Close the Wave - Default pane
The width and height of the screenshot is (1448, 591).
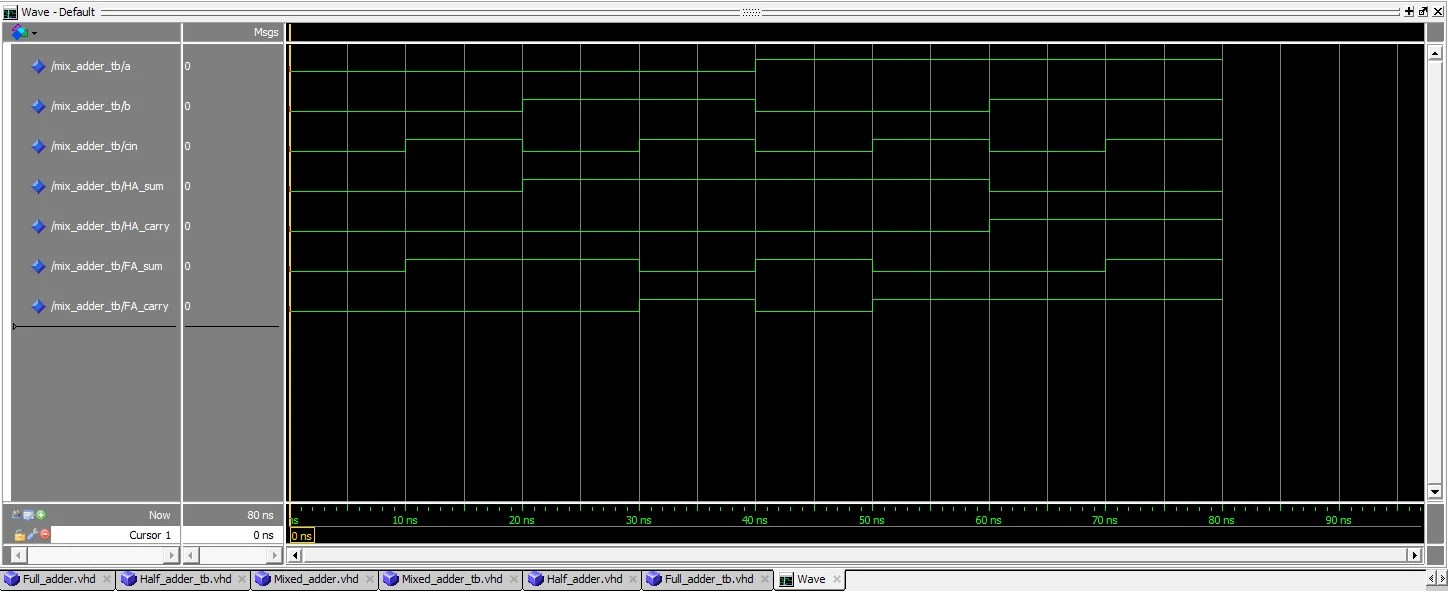1437,11
